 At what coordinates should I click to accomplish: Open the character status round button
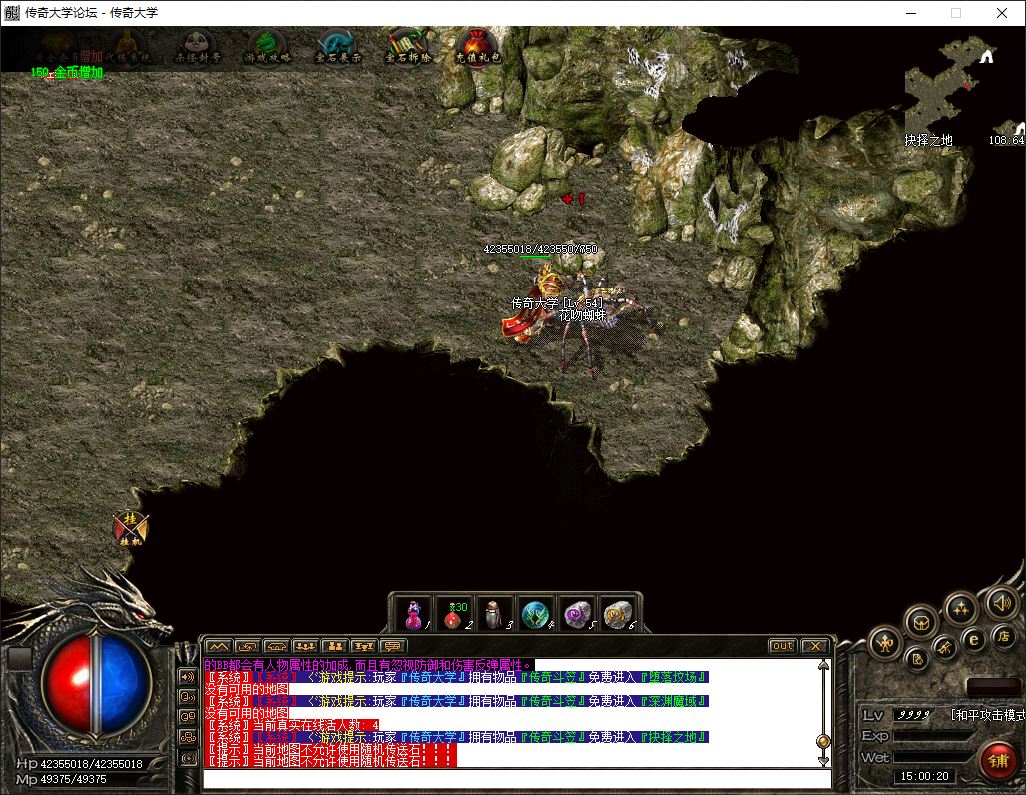click(x=886, y=643)
